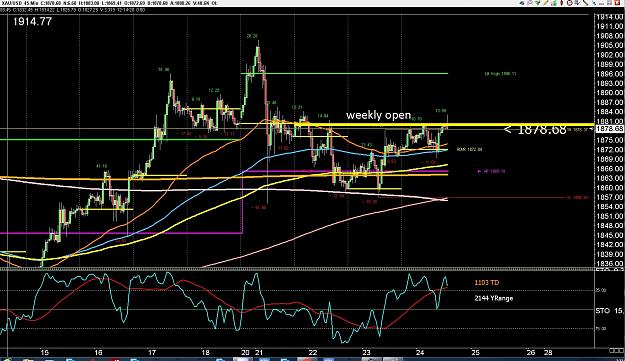The image size is (625, 361).
Task: Click the green bar chart icon in top toolbar
Action: 554,2
